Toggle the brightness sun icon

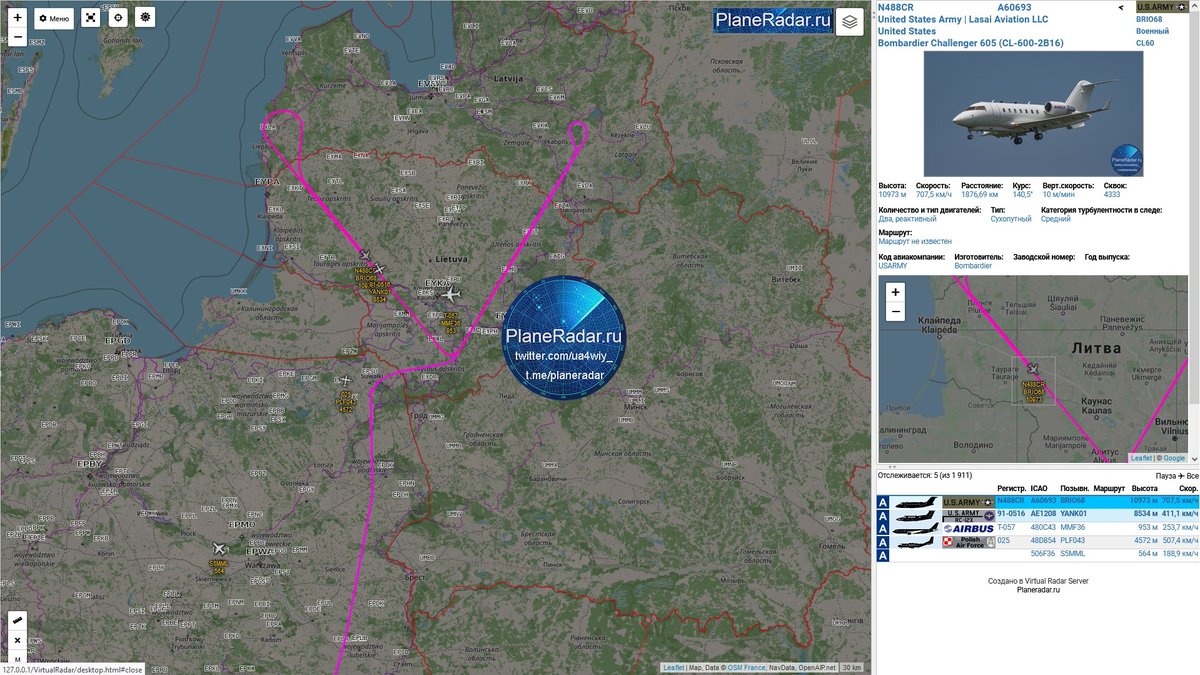tap(146, 18)
